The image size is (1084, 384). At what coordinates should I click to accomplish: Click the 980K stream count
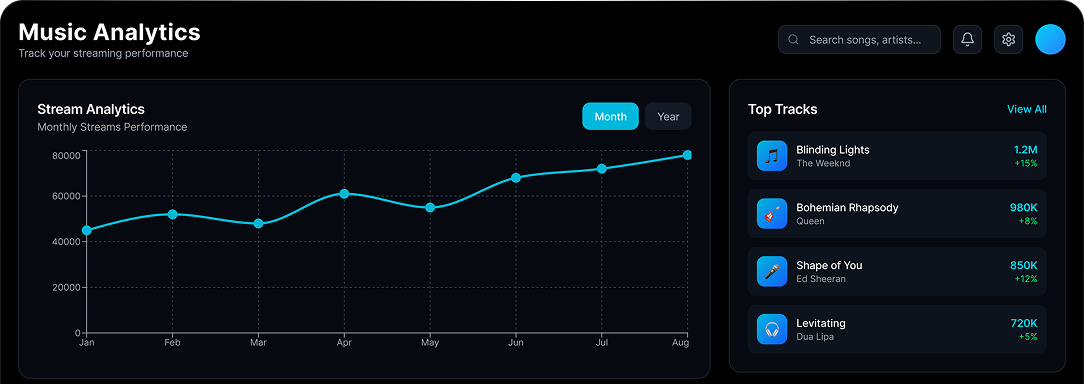coord(1023,208)
